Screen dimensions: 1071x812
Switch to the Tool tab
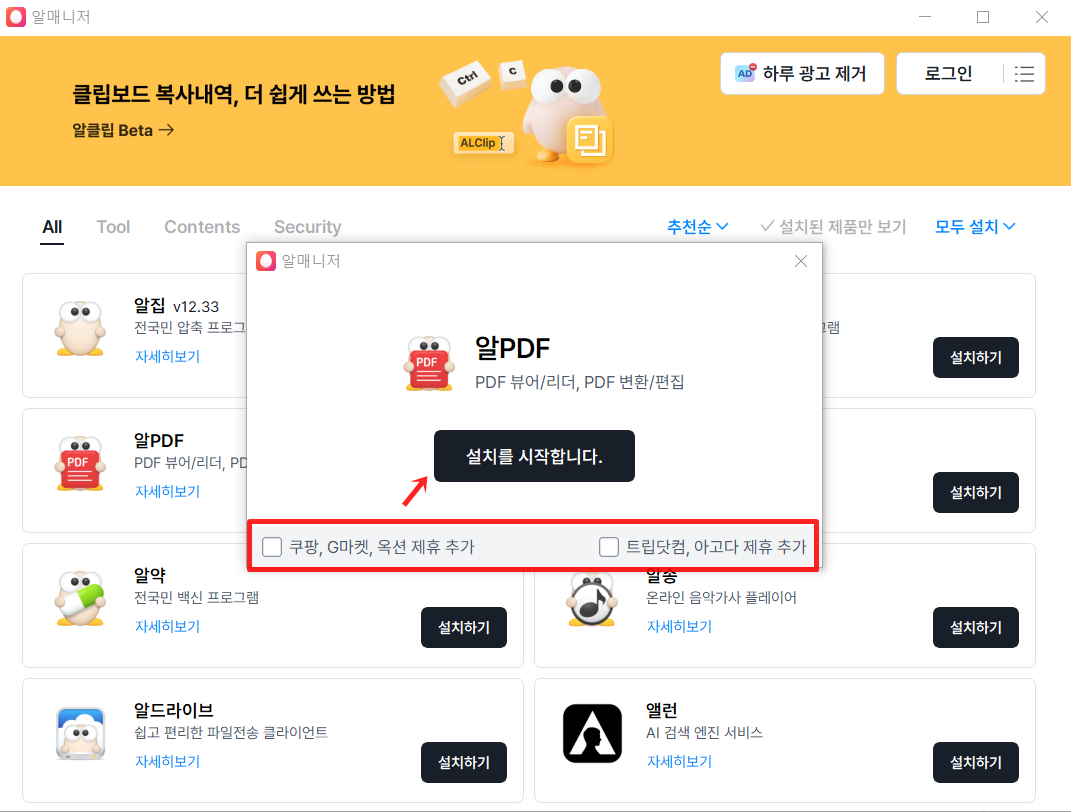click(113, 227)
